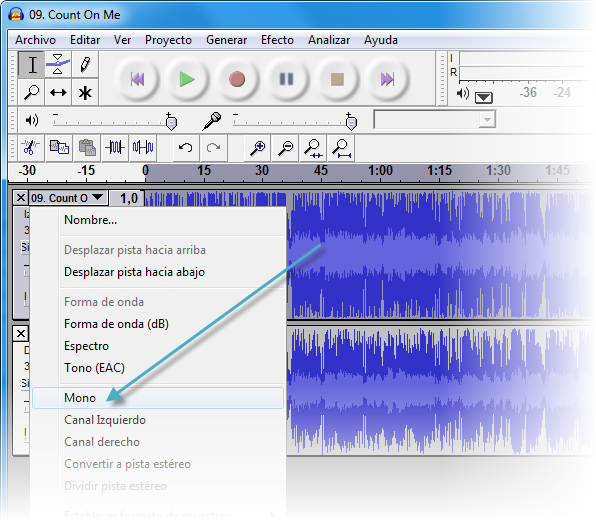Choose Nombre... from track menu
The height and width of the screenshot is (521, 596).
(158, 220)
